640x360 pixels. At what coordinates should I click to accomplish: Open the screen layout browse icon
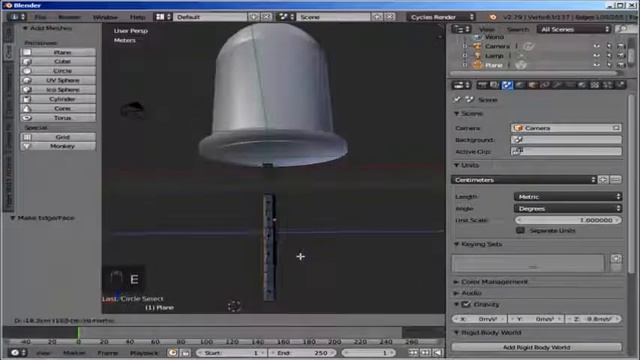coord(162,17)
